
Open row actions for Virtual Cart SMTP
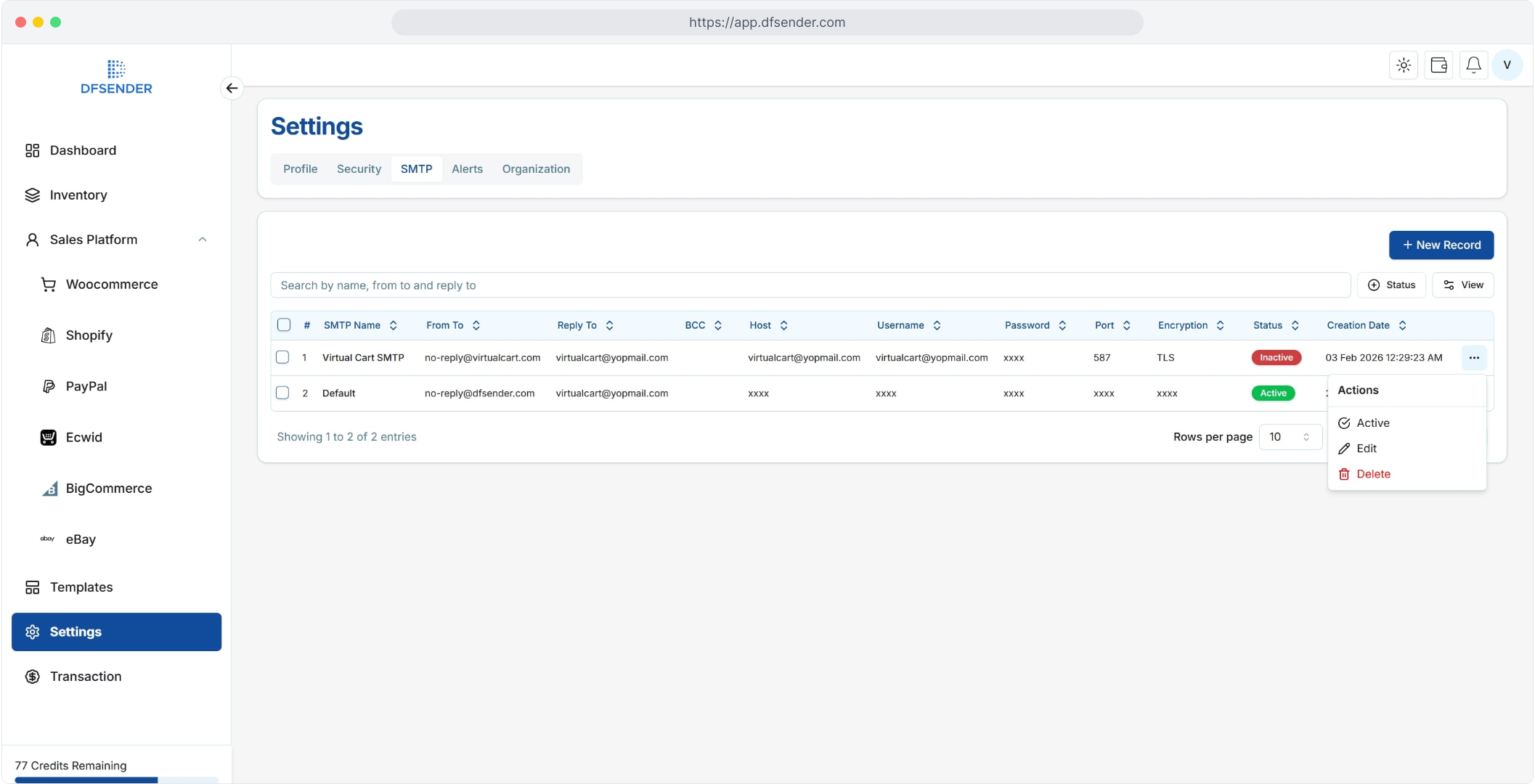[1473, 358]
